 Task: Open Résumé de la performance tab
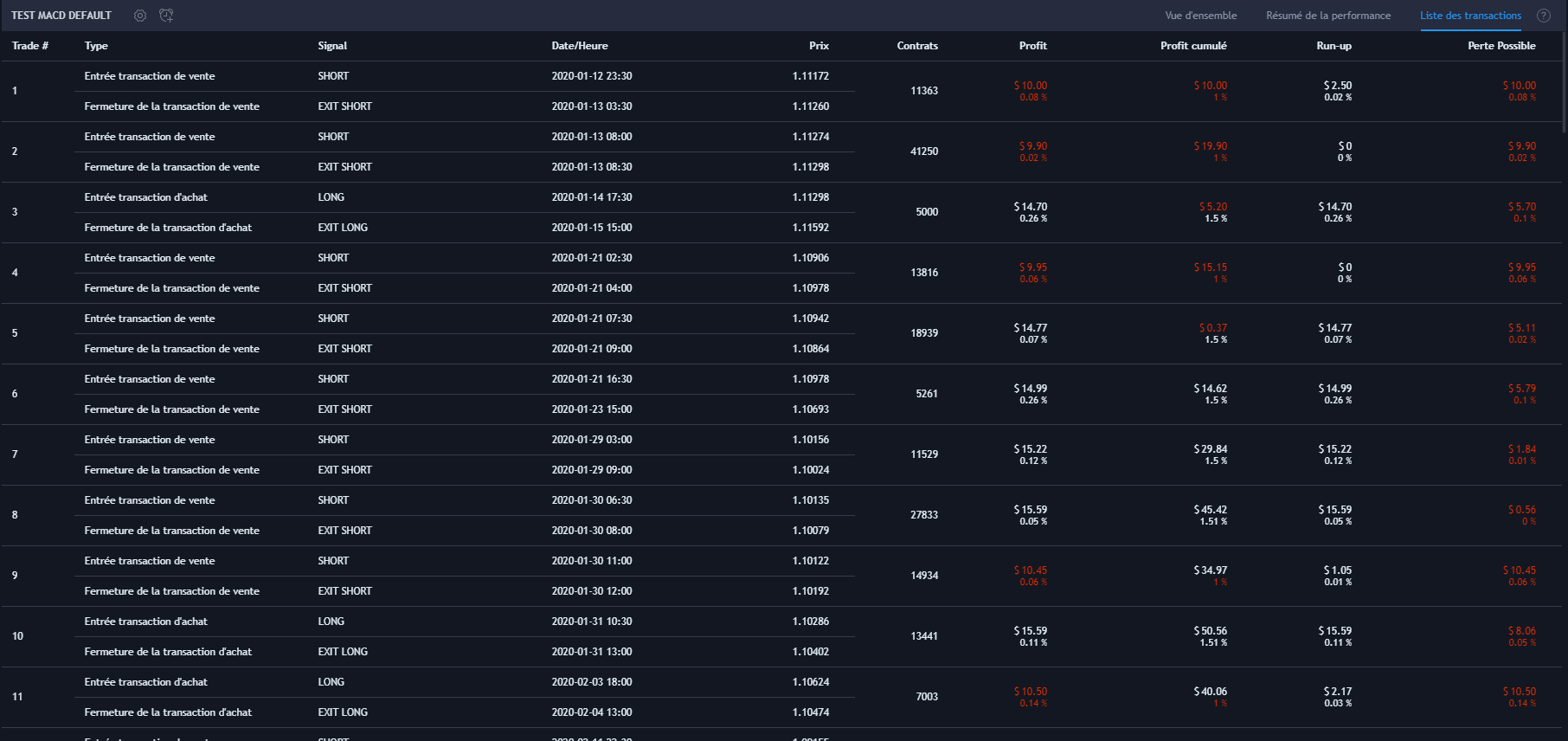click(x=1328, y=16)
